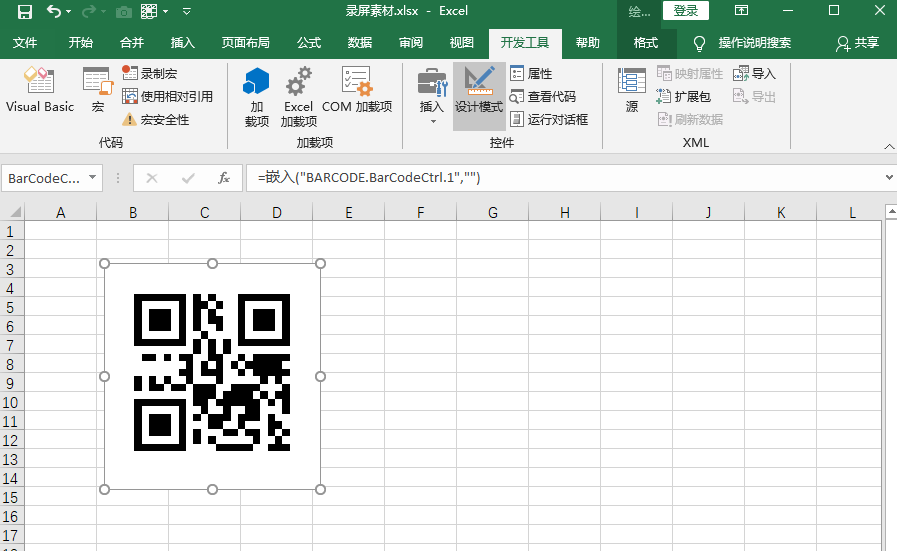The image size is (897, 551).
Task: Open the XML 源 source pane
Action: coord(632,90)
